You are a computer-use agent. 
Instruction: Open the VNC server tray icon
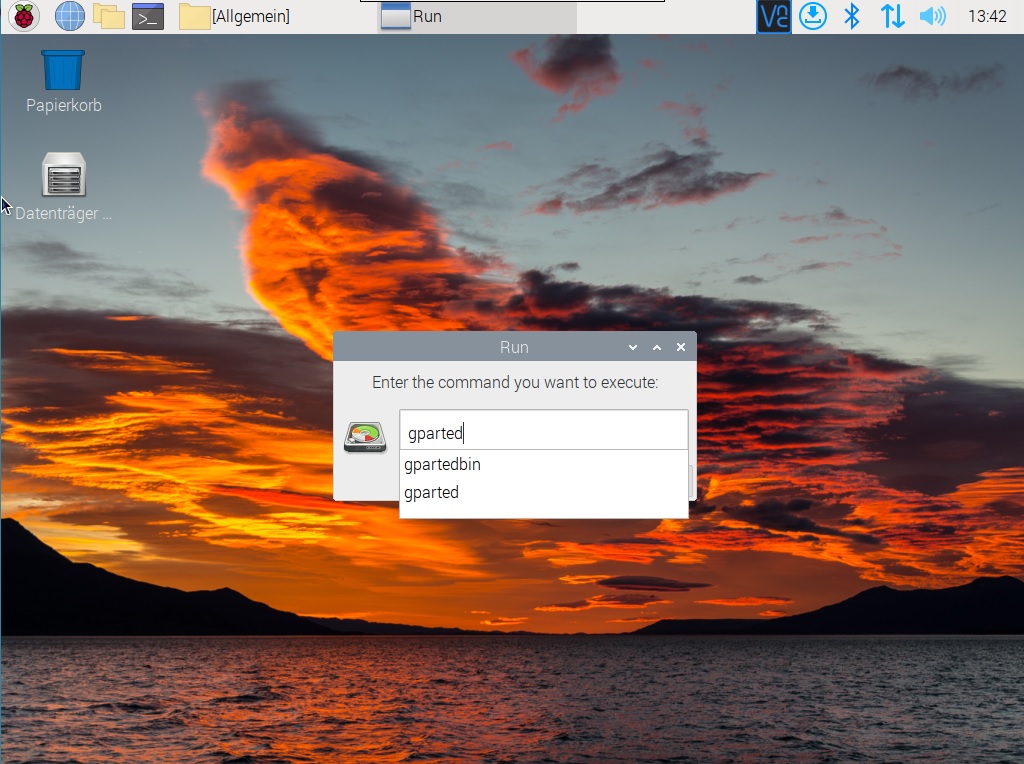point(773,16)
